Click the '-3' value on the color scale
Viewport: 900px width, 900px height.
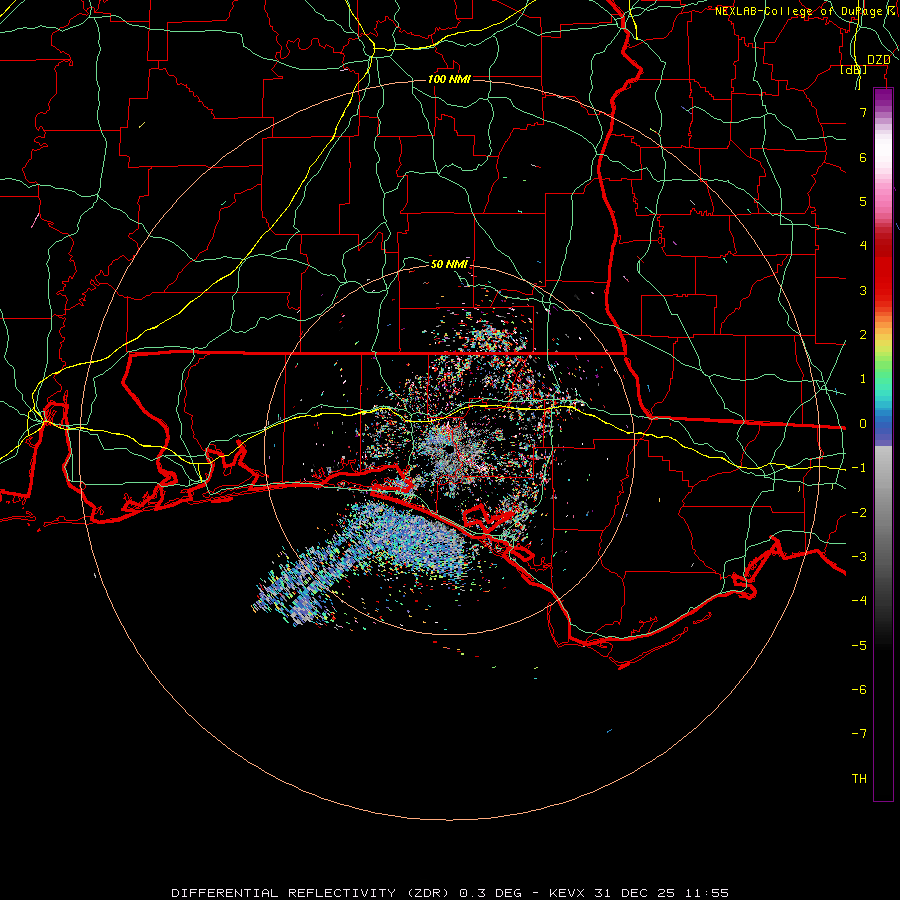[859, 556]
